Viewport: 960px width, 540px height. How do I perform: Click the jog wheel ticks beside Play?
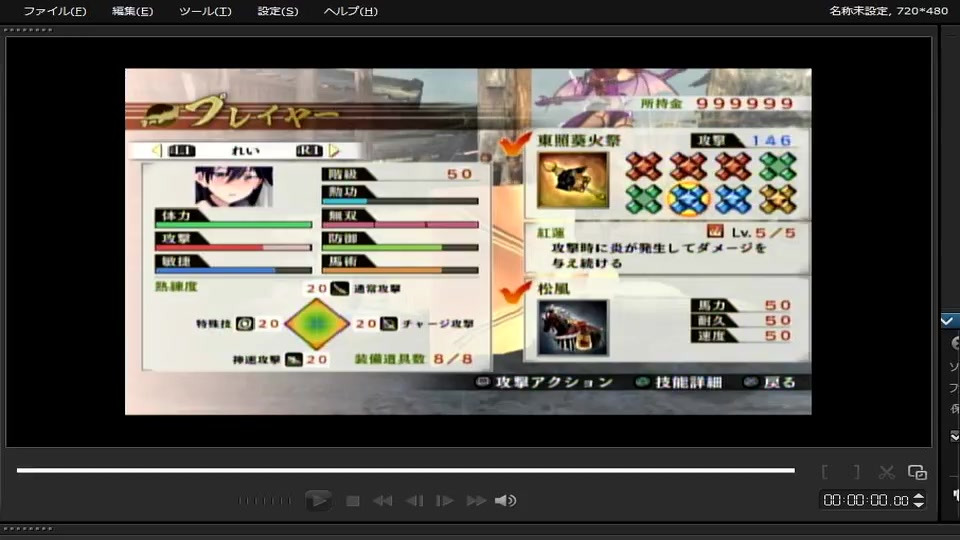pyautogui.click(x=265, y=501)
